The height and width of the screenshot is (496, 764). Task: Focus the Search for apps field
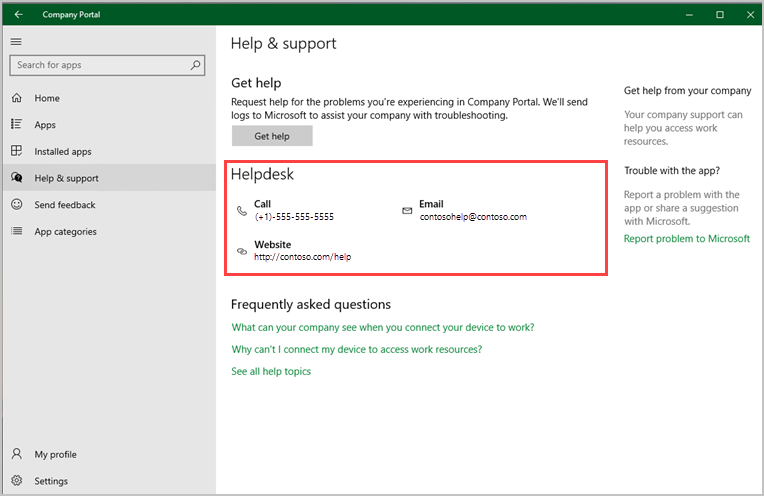tap(107, 65)
